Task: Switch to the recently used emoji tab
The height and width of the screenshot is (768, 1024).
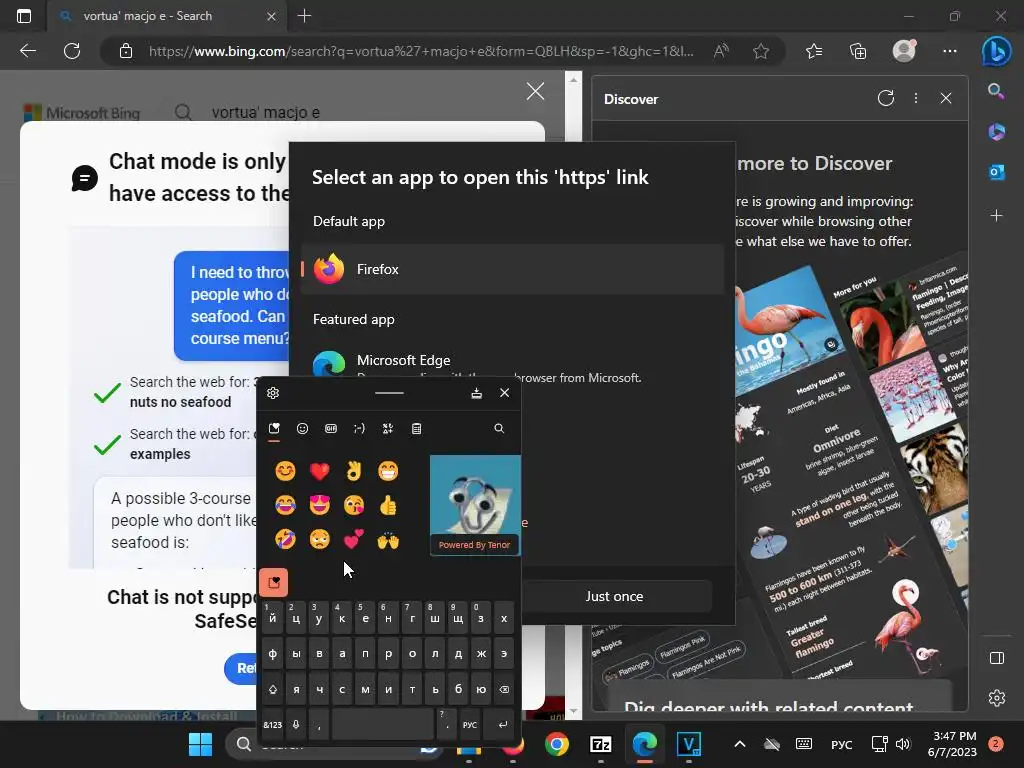Action: (x=274, y=428)
